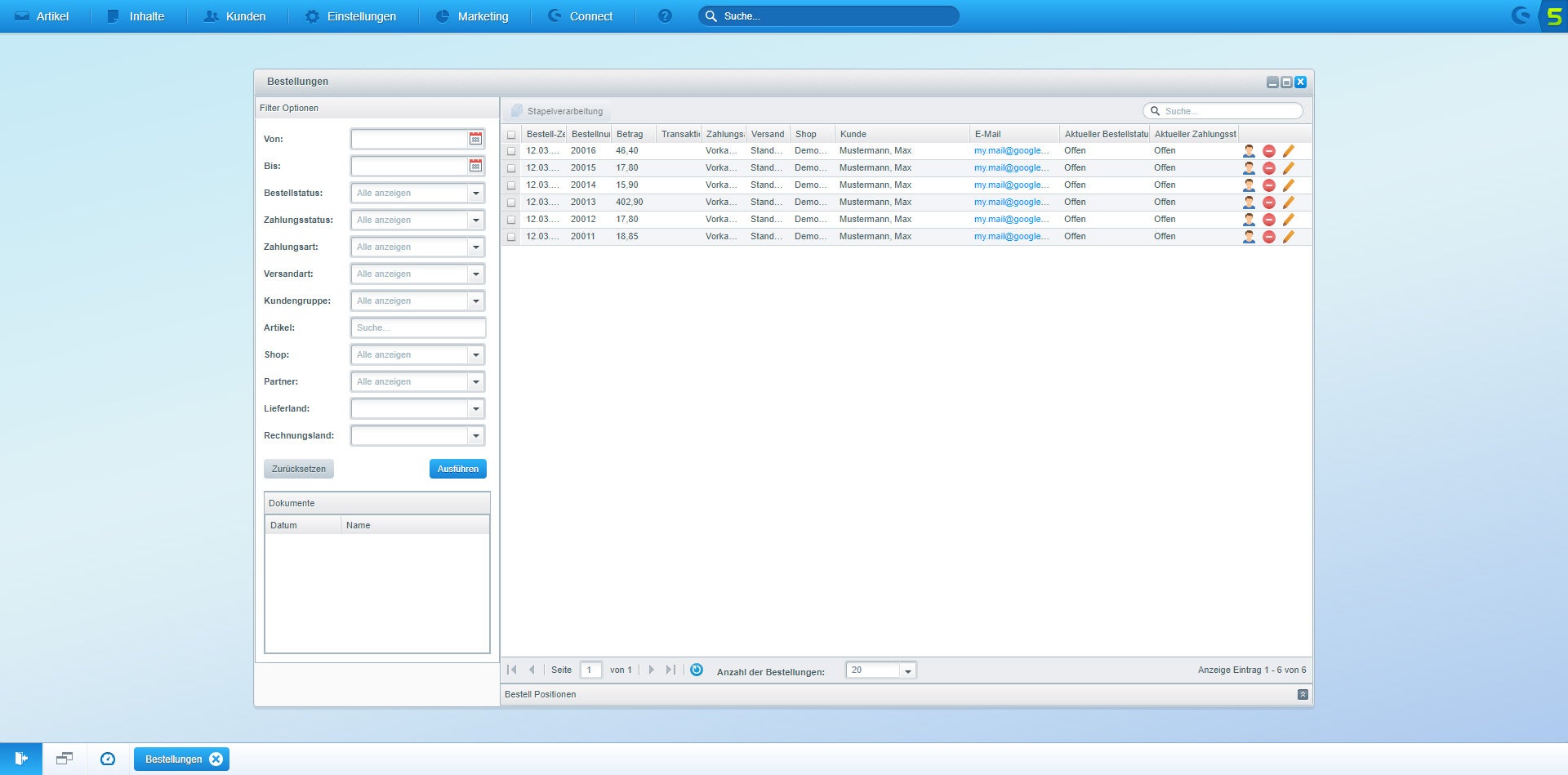Open the Zahlungsstatus filter dropdown

tap(476, 220)
